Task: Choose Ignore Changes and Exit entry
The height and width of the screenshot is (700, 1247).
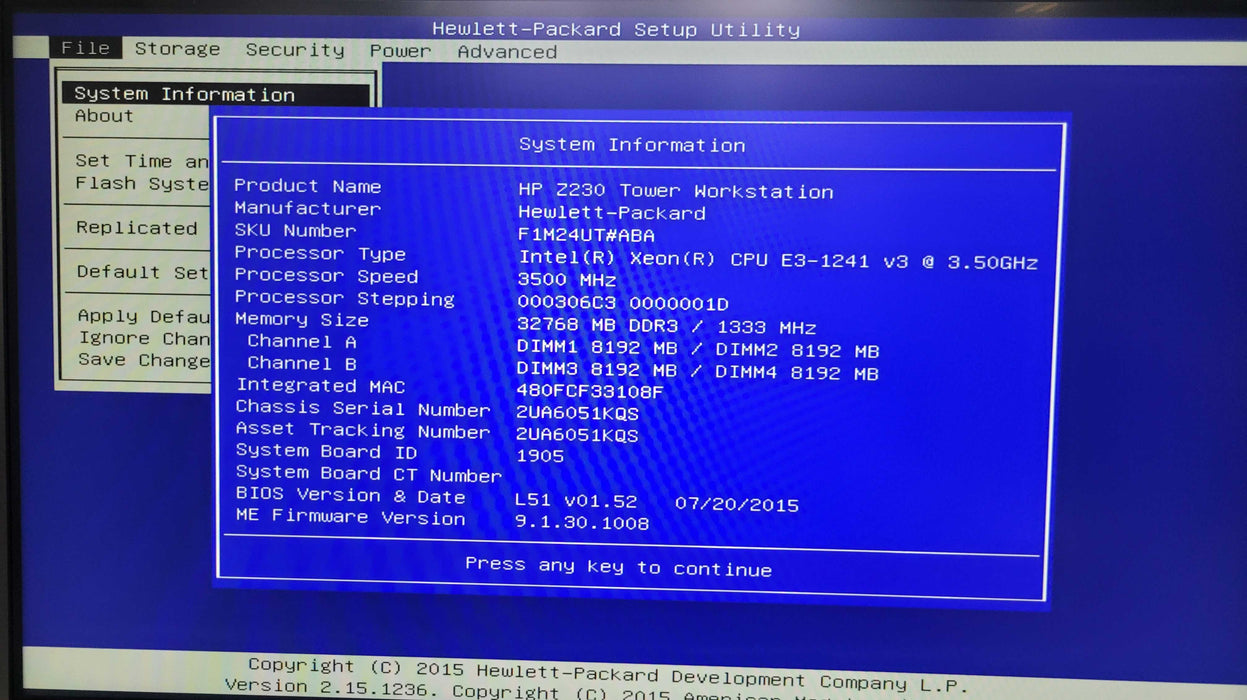Action: [144, 338]
